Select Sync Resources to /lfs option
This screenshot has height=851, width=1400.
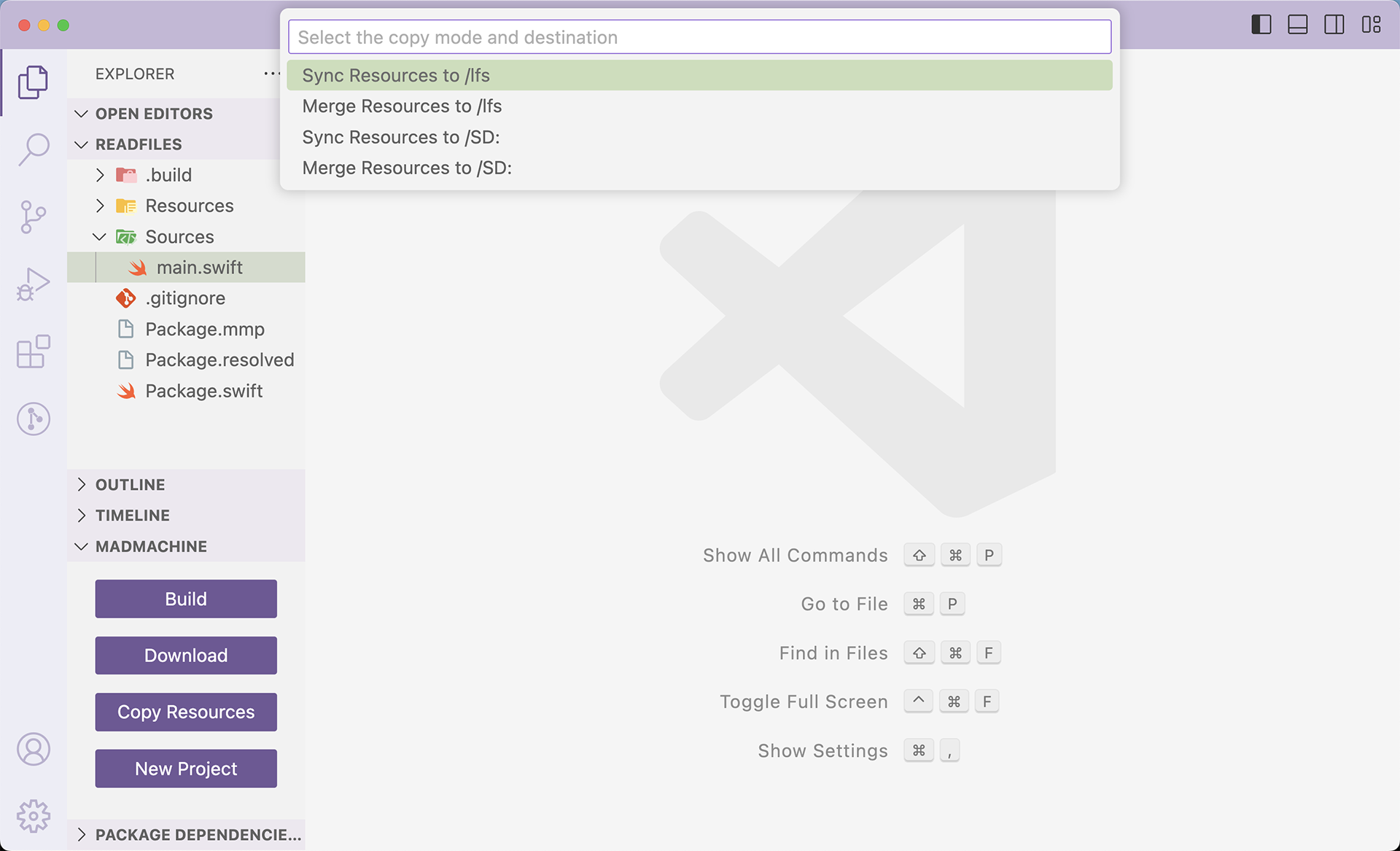[700, 74]
